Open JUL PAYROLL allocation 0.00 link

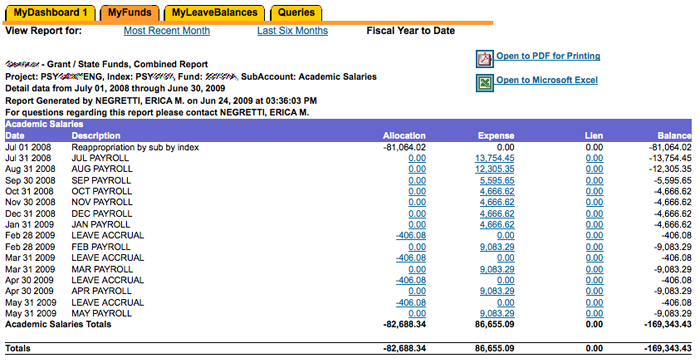pos(417,158)
